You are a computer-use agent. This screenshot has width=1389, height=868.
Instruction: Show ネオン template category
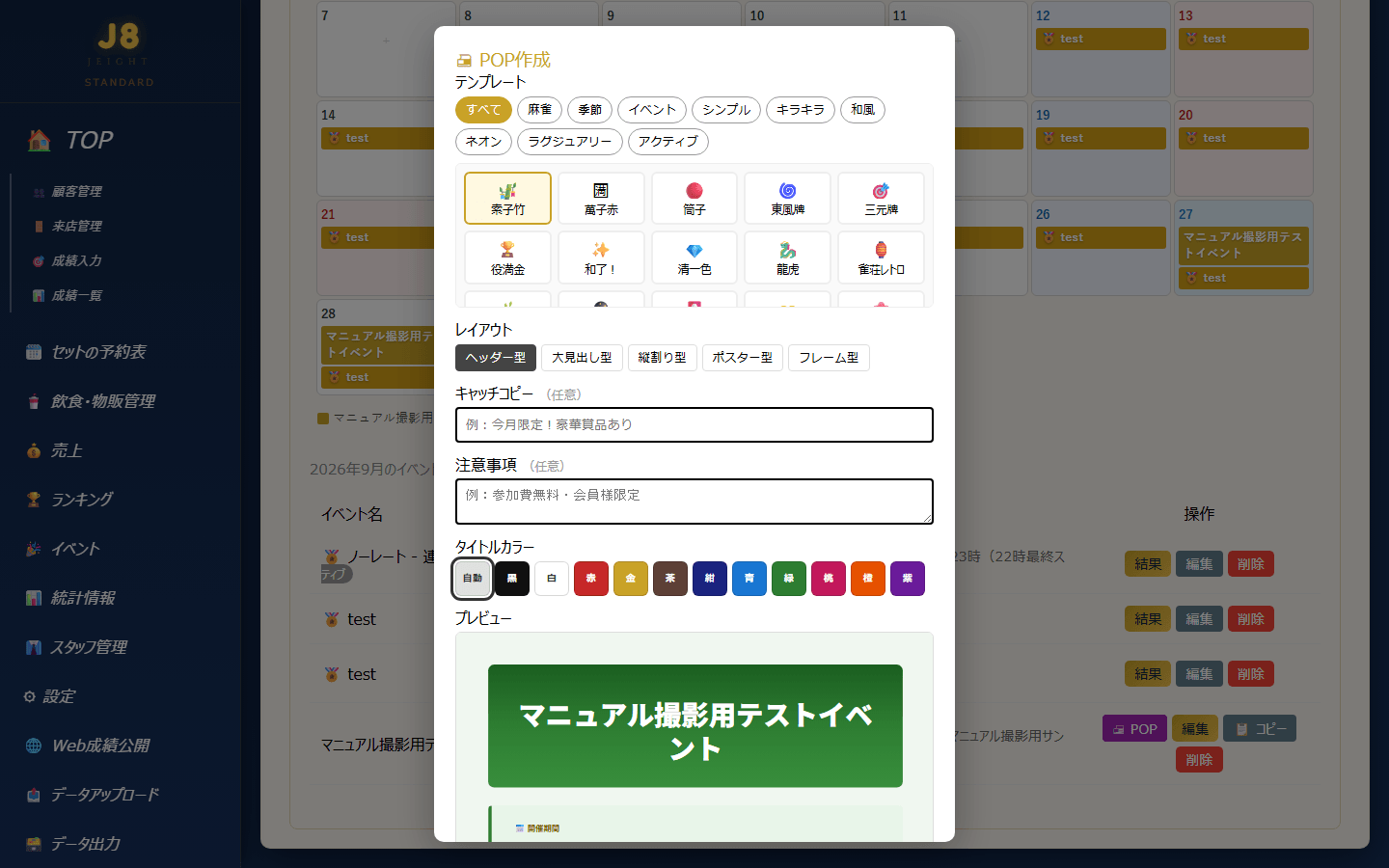click(x=483, y=142)
